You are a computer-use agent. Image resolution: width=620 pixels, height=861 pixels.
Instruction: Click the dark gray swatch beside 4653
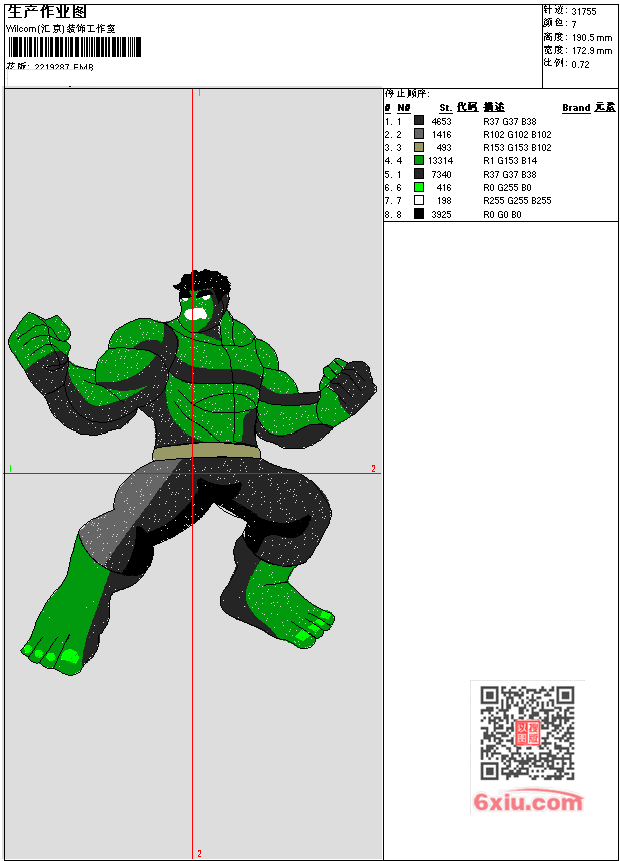[x=419, y=120]
